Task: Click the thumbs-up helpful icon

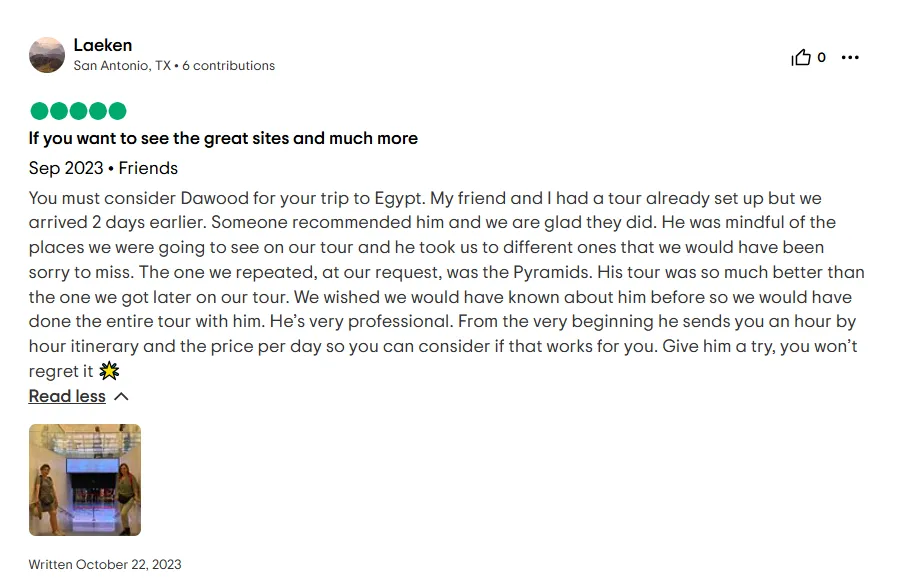Action: [x=801, y=57]
